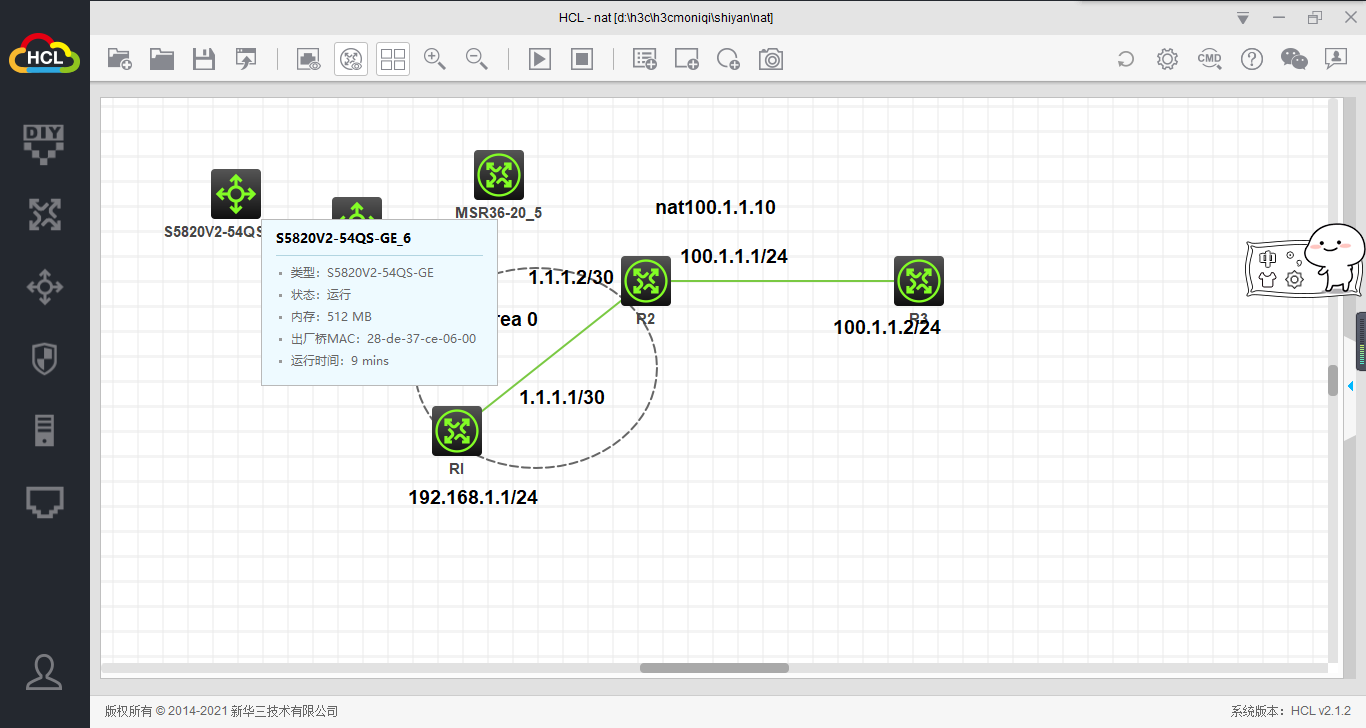Select the R2 router on the canvas
Image resolution: width=1366 pixels, height=728 pixels.
(x=646, y=281)
